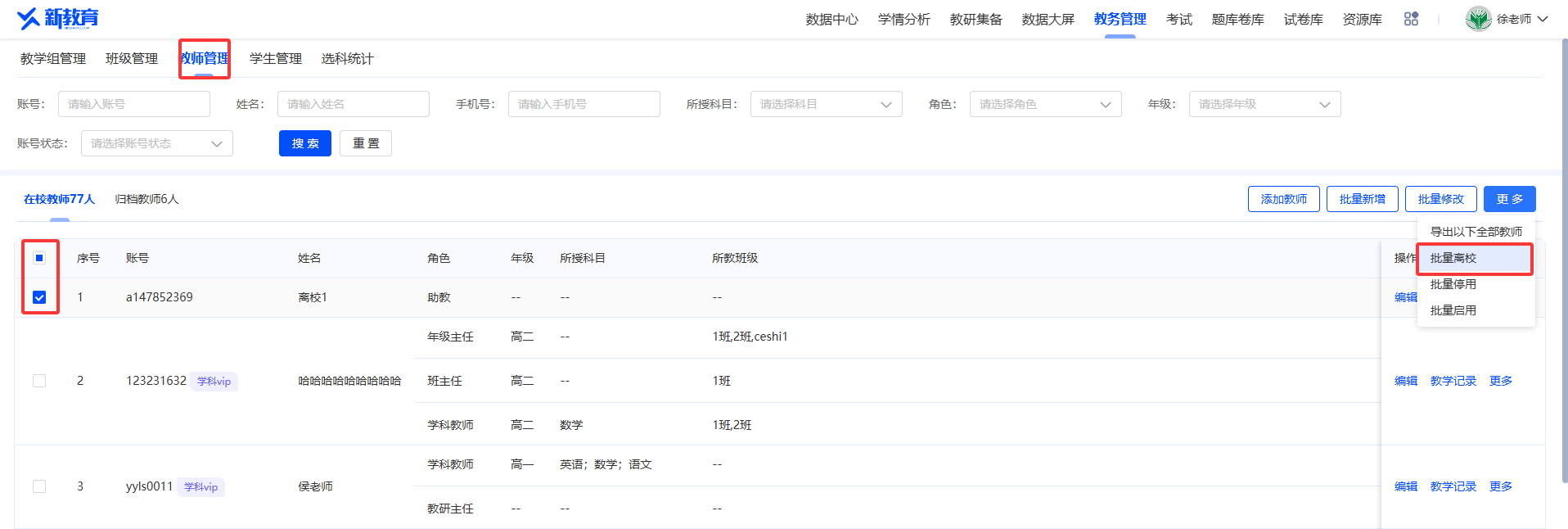The height and width of the screenshot is (529, 1568).
Task: Switch to 学生管理 tab
Action: 276,59
